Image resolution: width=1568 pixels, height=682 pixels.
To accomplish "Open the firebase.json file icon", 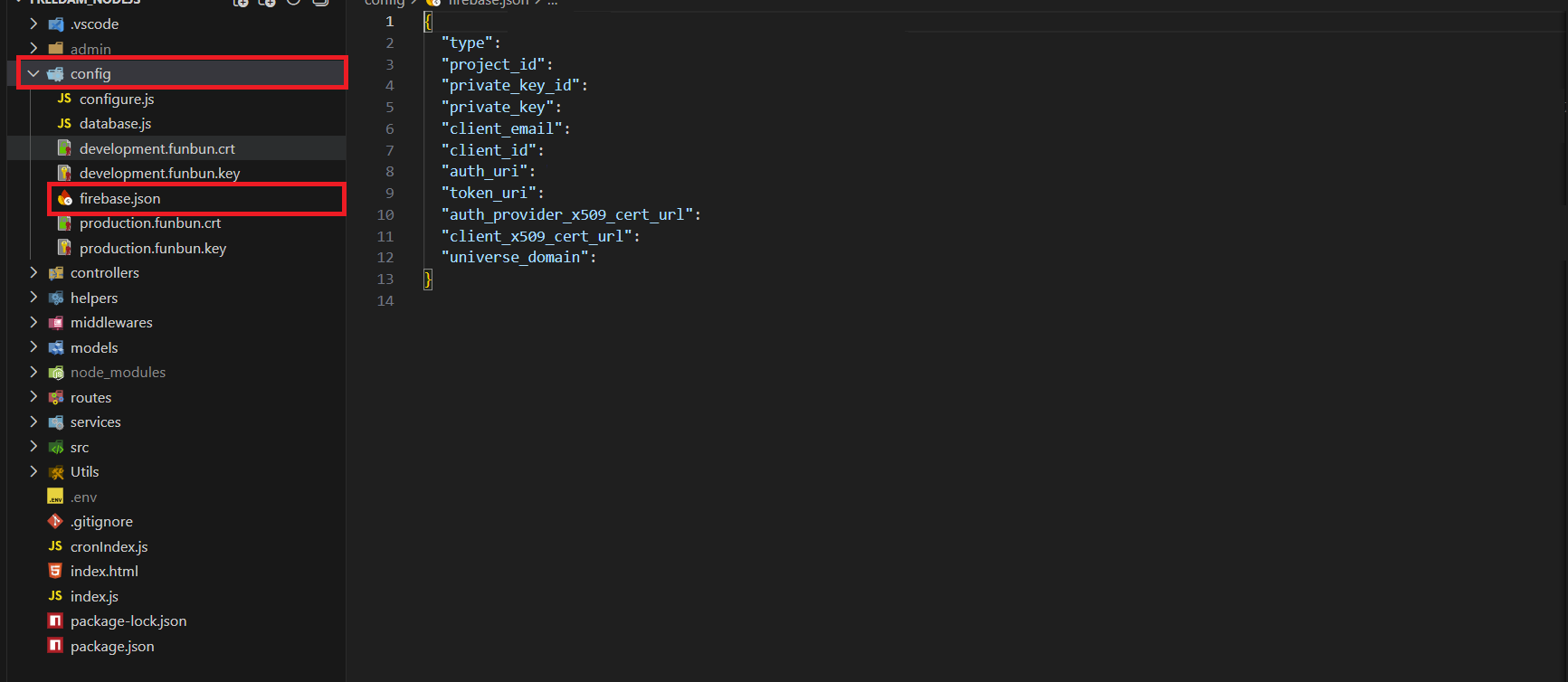I will coord(64,199).
